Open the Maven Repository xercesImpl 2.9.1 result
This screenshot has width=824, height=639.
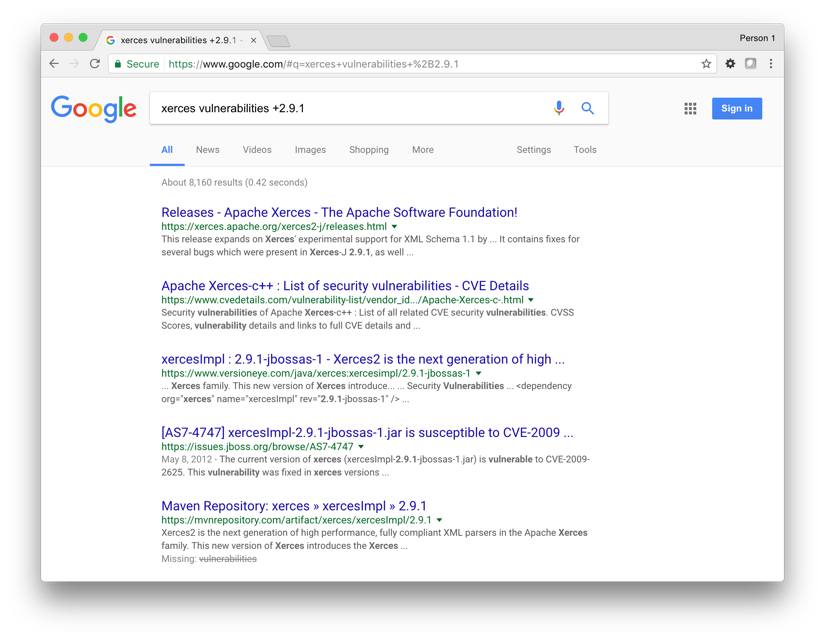294,506
